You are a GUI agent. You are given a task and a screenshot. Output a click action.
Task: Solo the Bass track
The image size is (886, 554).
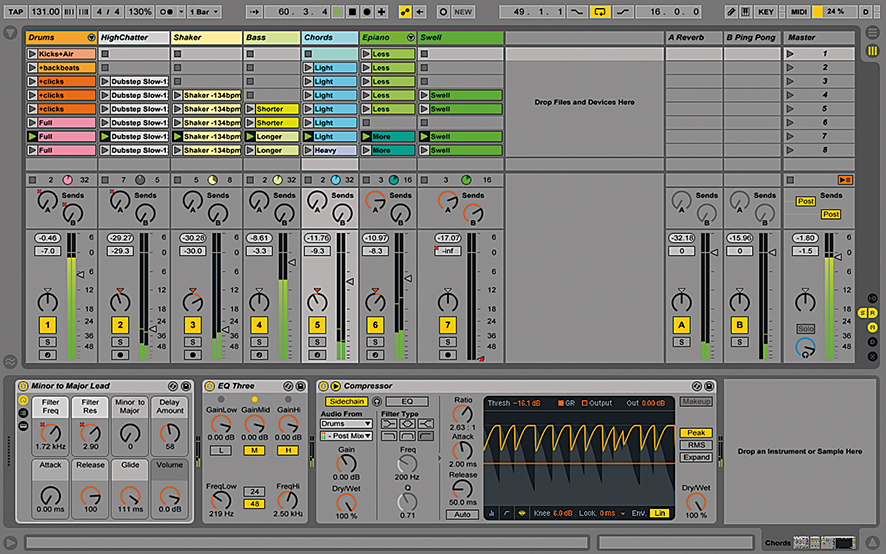[x=259, y=342]
